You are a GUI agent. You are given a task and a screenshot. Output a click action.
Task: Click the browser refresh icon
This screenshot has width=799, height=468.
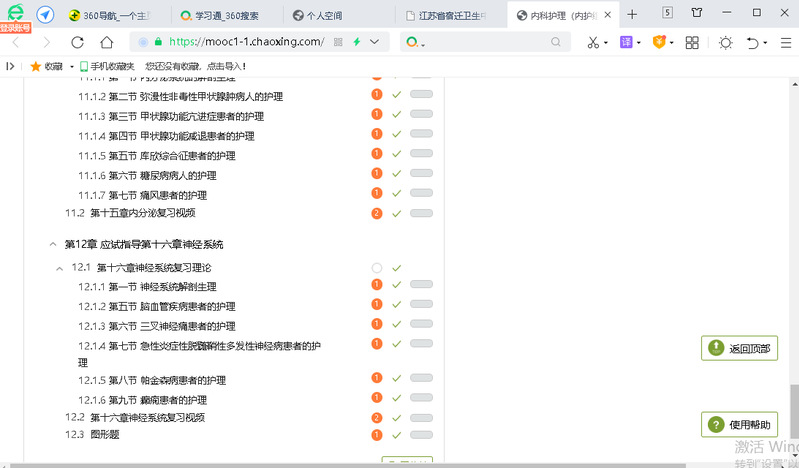78,42
